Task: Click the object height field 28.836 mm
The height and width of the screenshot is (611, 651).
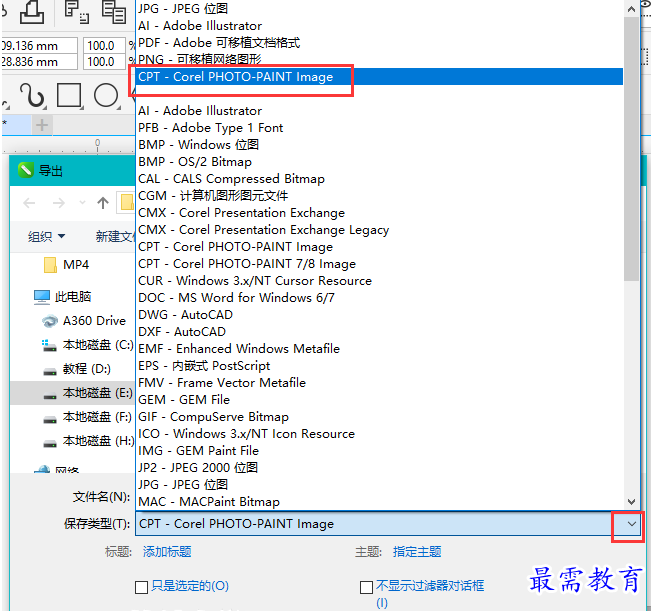Action: (x=39, y=62)
